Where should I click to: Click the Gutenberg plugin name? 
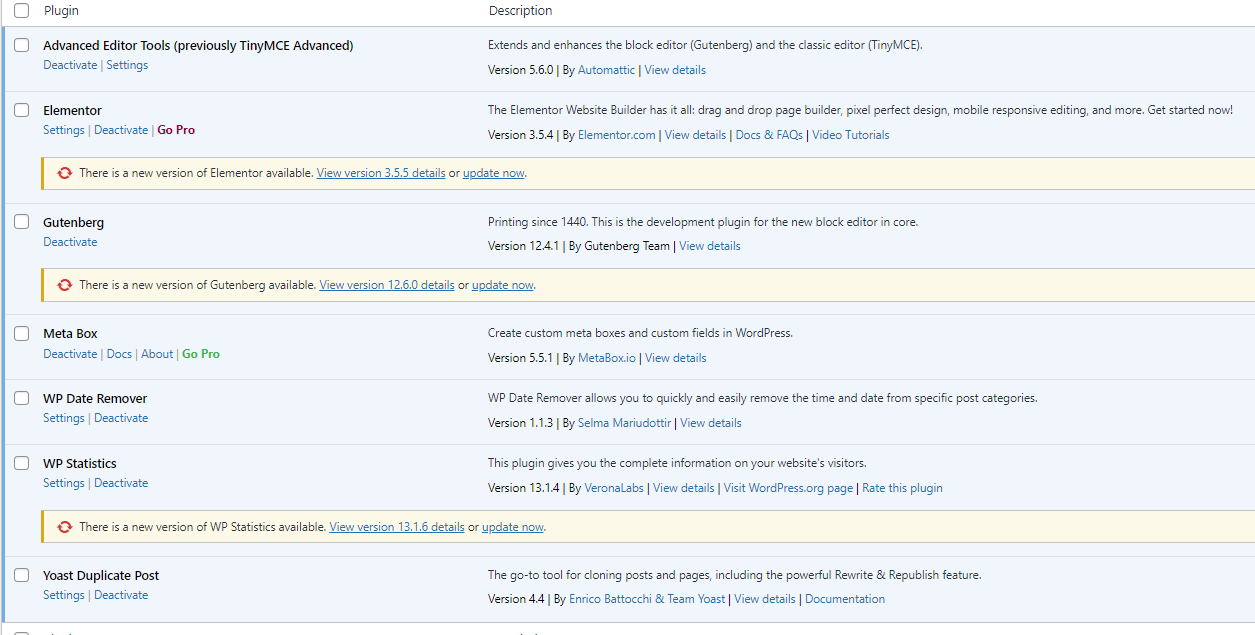point(73,222)
